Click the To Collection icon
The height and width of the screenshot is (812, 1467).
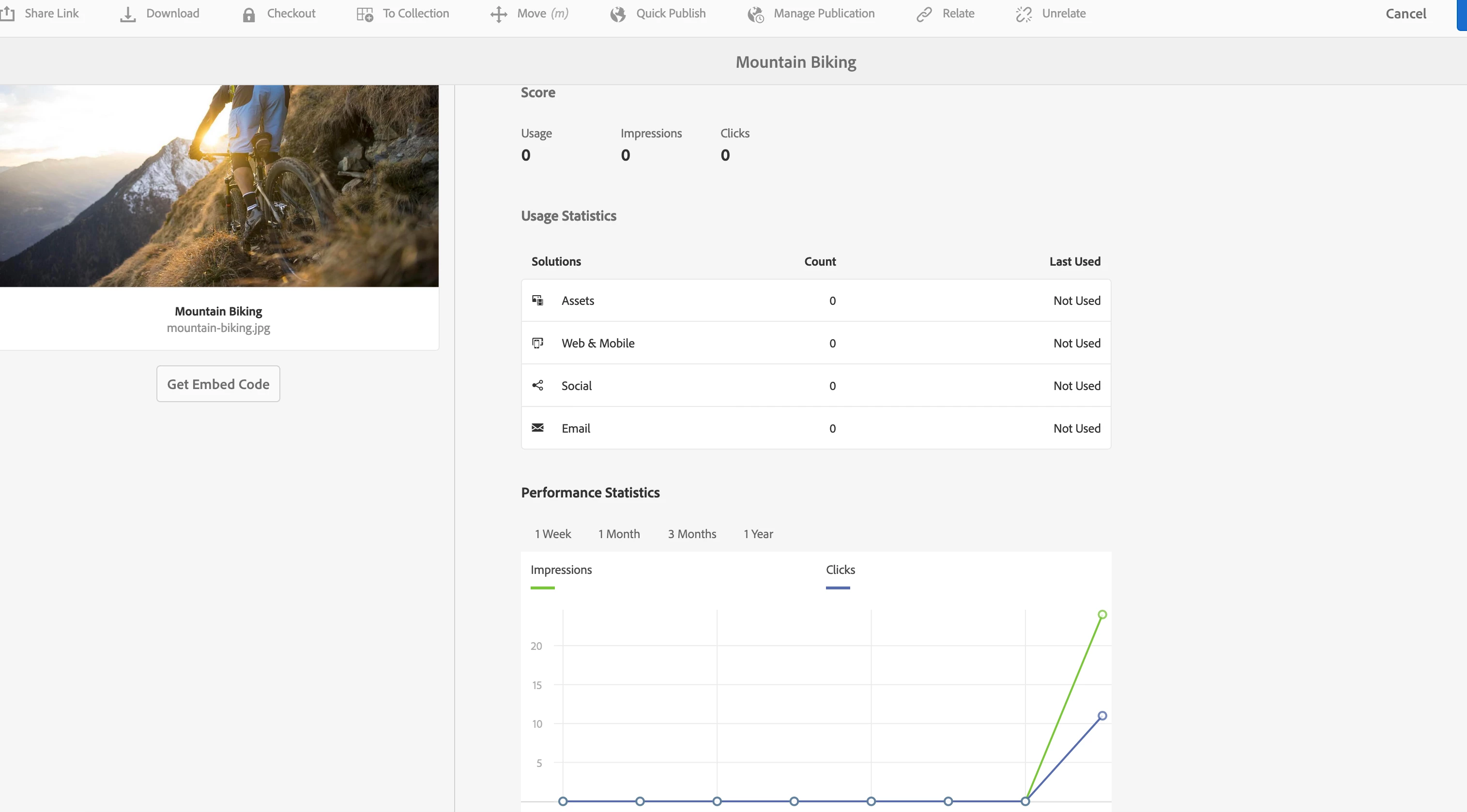[x=365, y=14]
